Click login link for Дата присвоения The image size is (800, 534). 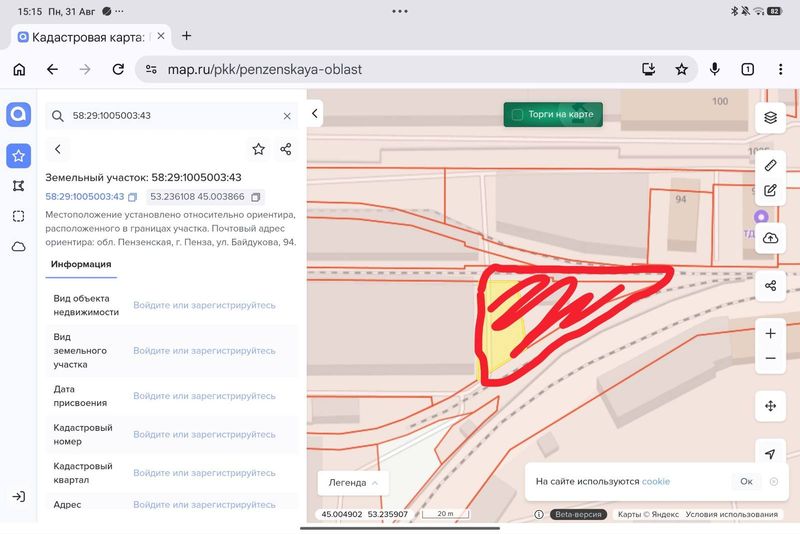tap(204, 396)
